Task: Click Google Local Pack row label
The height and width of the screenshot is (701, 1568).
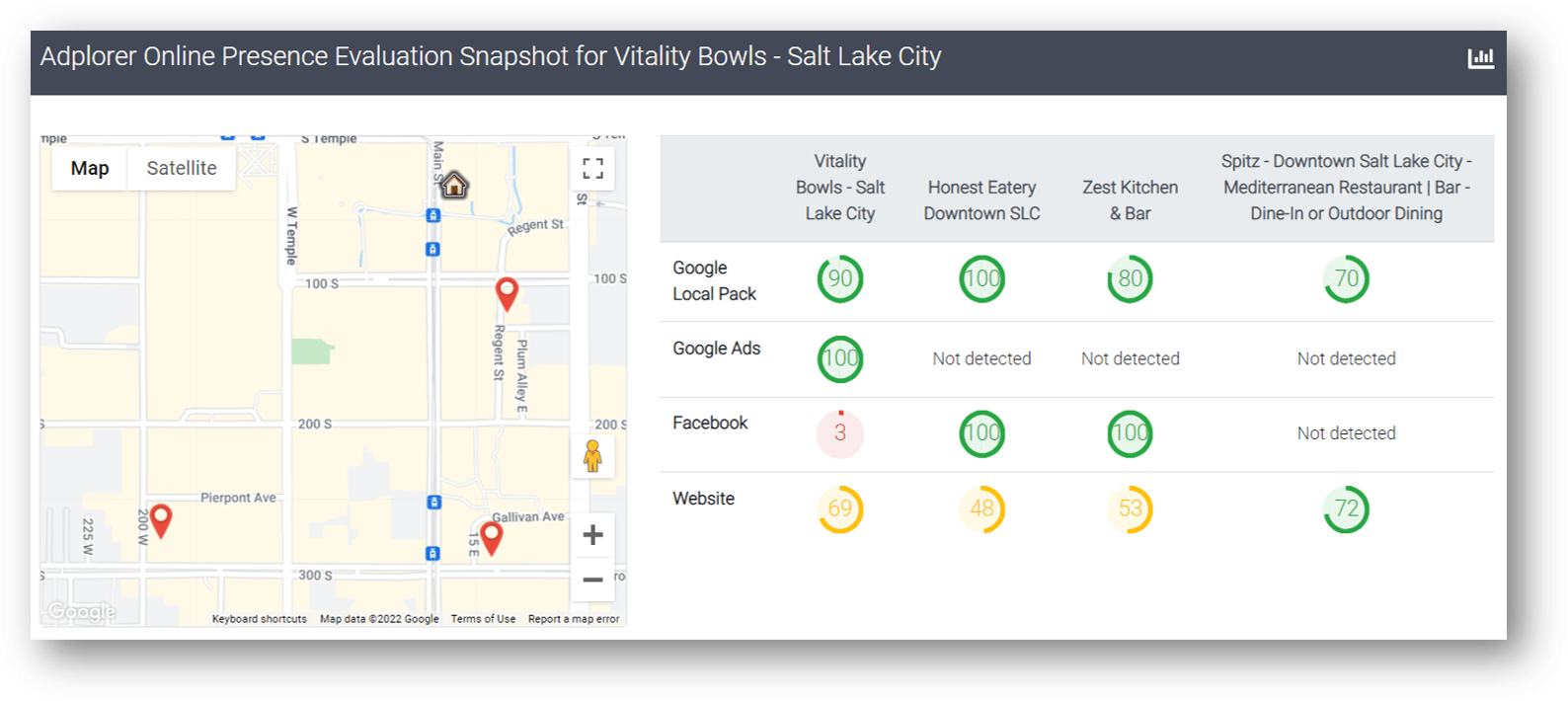Action: 715,280
